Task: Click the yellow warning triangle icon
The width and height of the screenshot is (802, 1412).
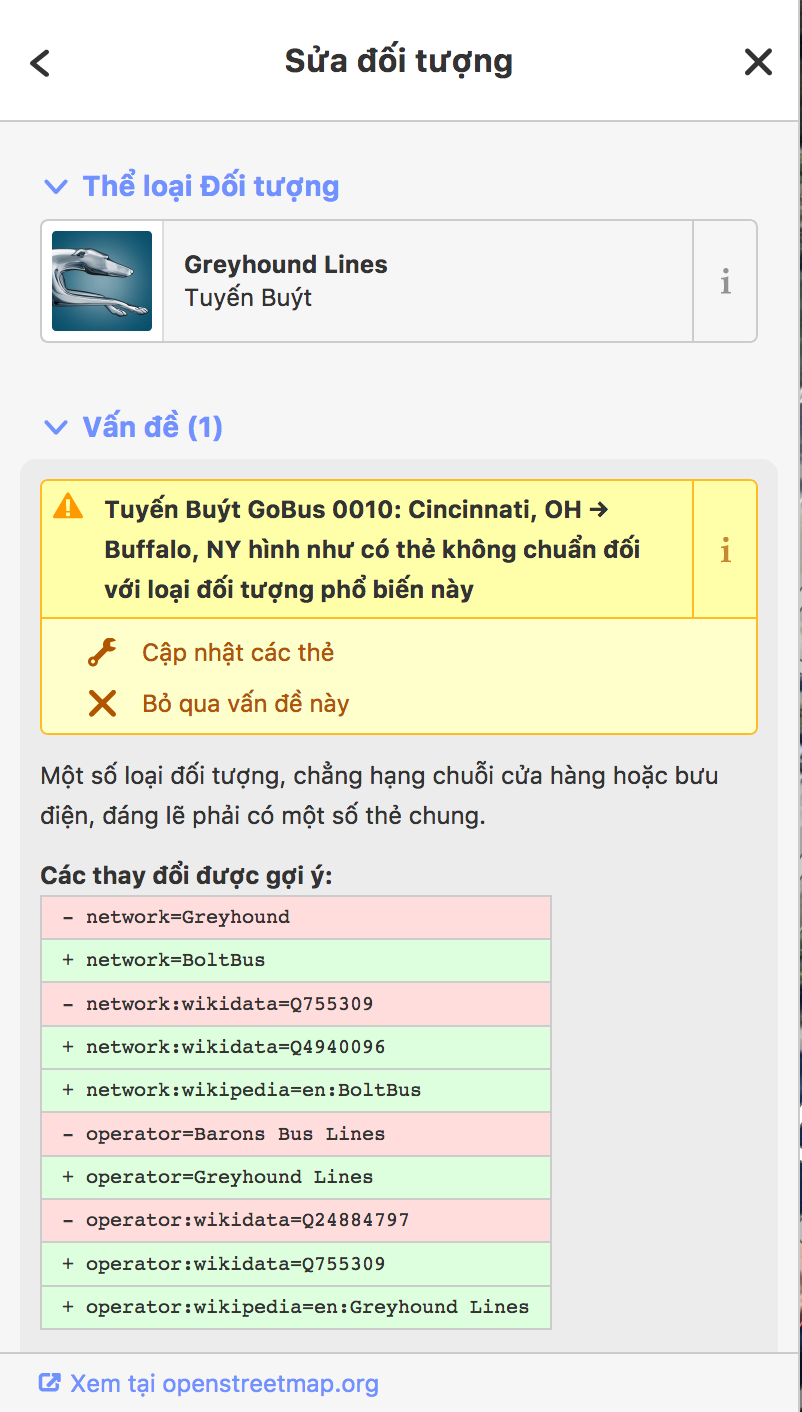Action: click(68, 506)
